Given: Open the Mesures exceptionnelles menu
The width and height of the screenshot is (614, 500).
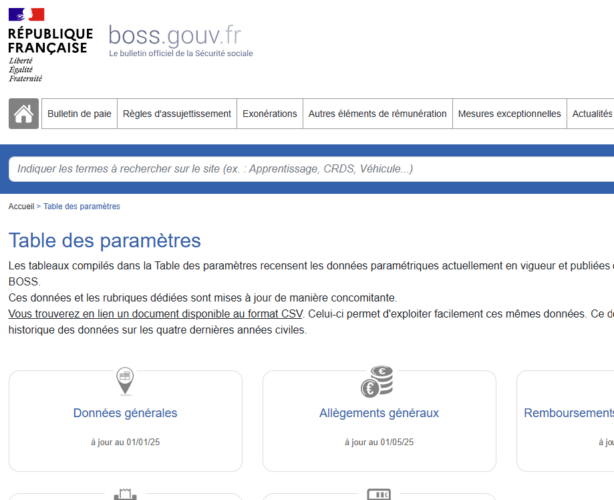Looking at the screenshot, I should coord(509,114).
